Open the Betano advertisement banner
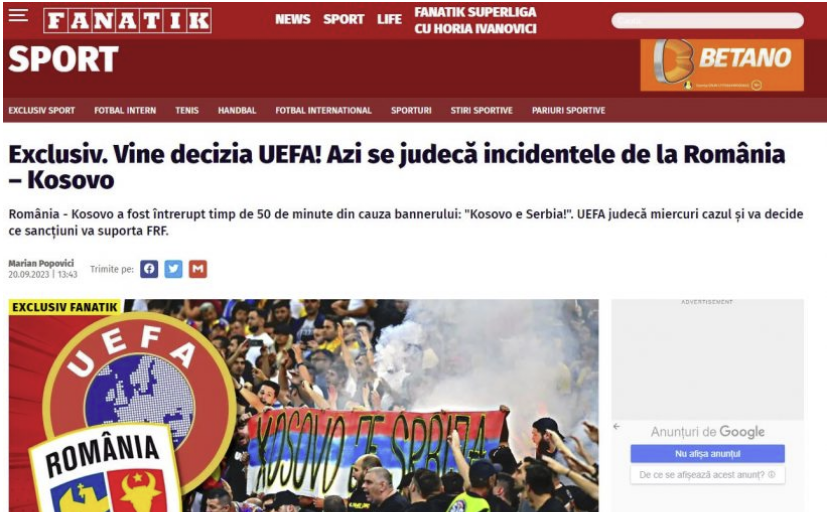The image size is (827, 512). (x=722, y=65)
